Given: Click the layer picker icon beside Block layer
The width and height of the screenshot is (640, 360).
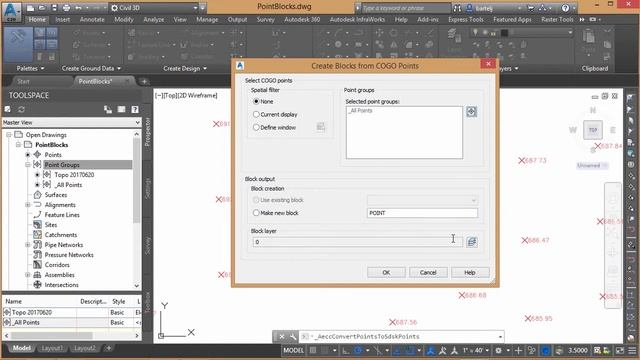Looking at the screenshot, I should click(x=472, y=242).
